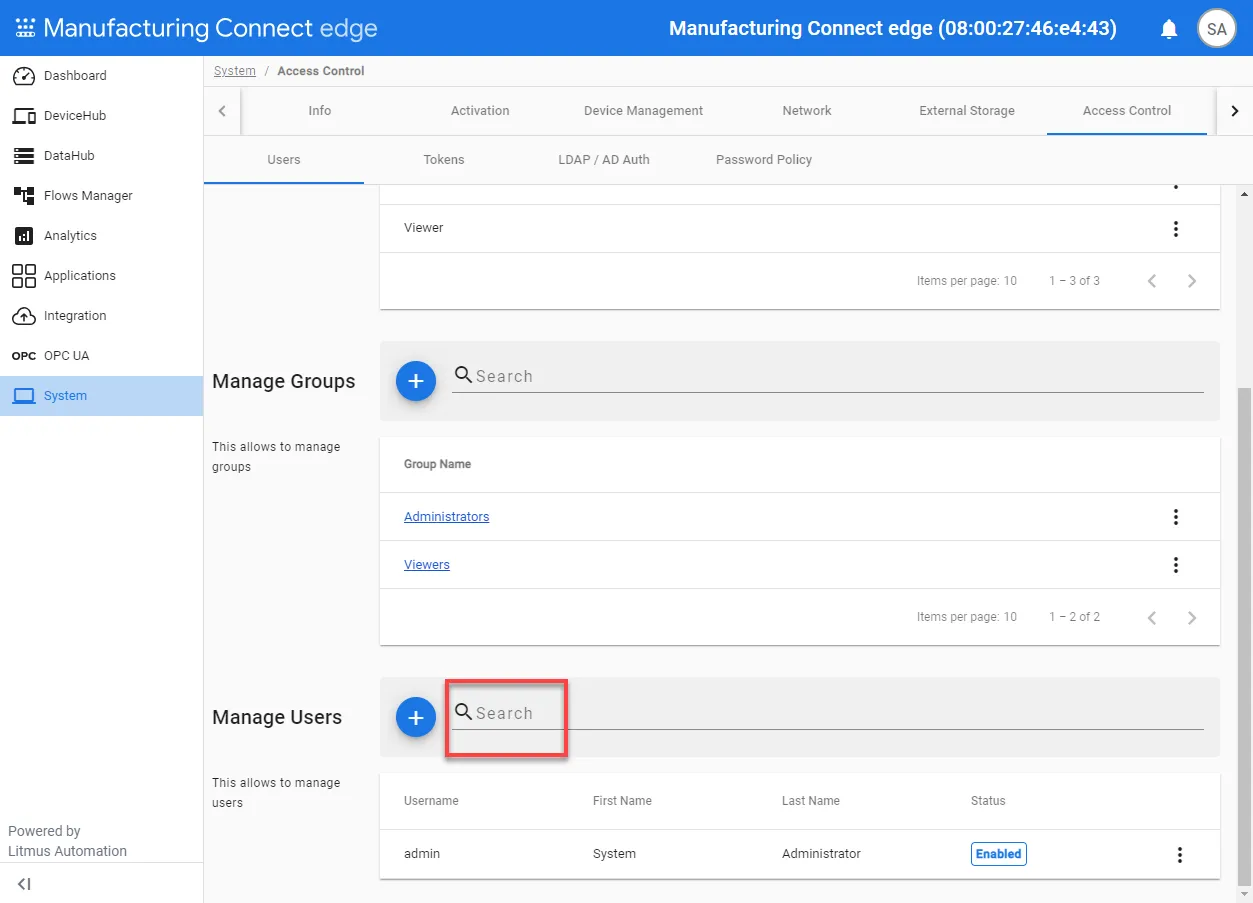Open the Administrators group link
1253x903 pixels.
click(447, 517)
